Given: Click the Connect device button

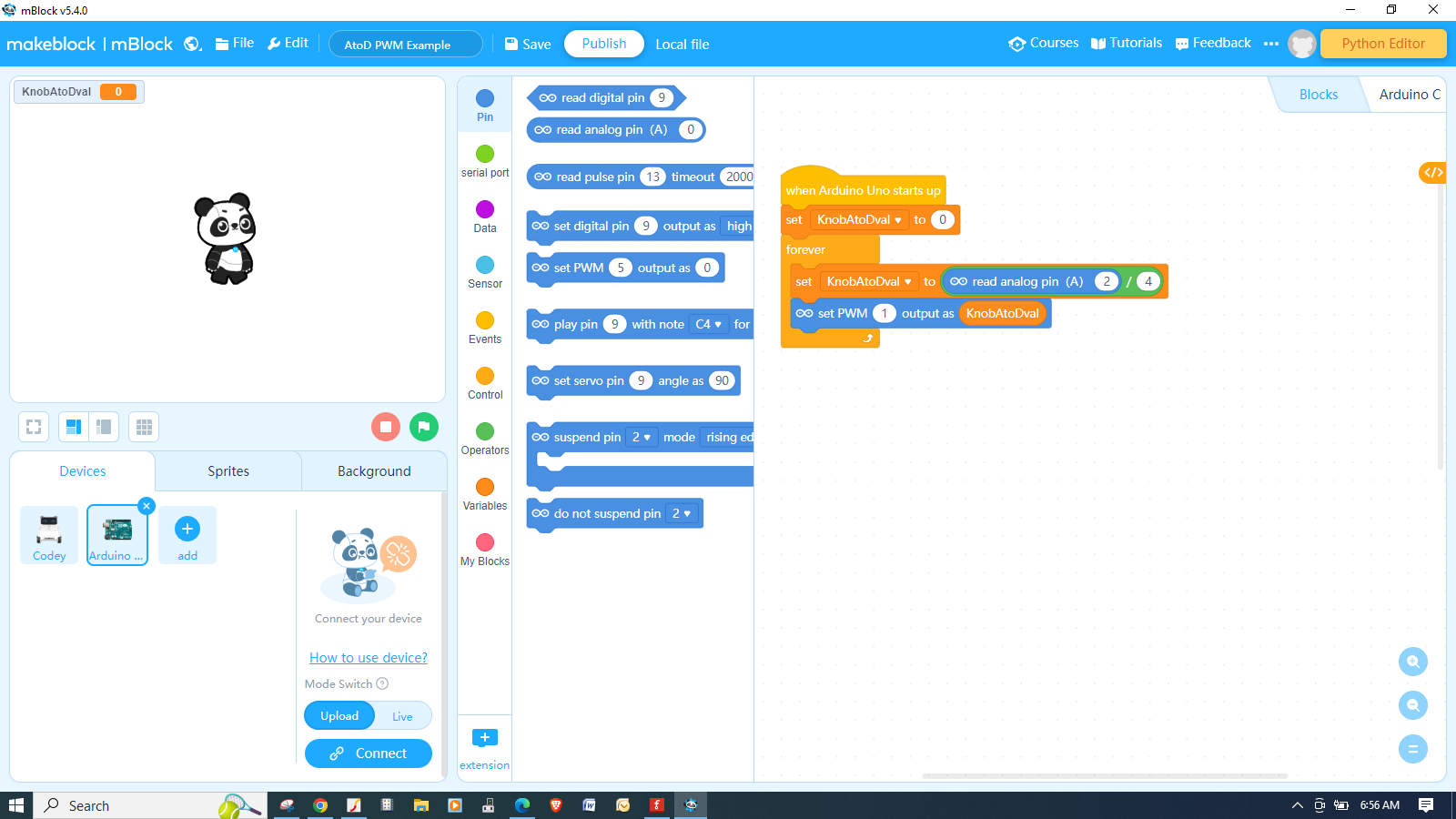Looking at the screenshot, I should pos(369,753).
